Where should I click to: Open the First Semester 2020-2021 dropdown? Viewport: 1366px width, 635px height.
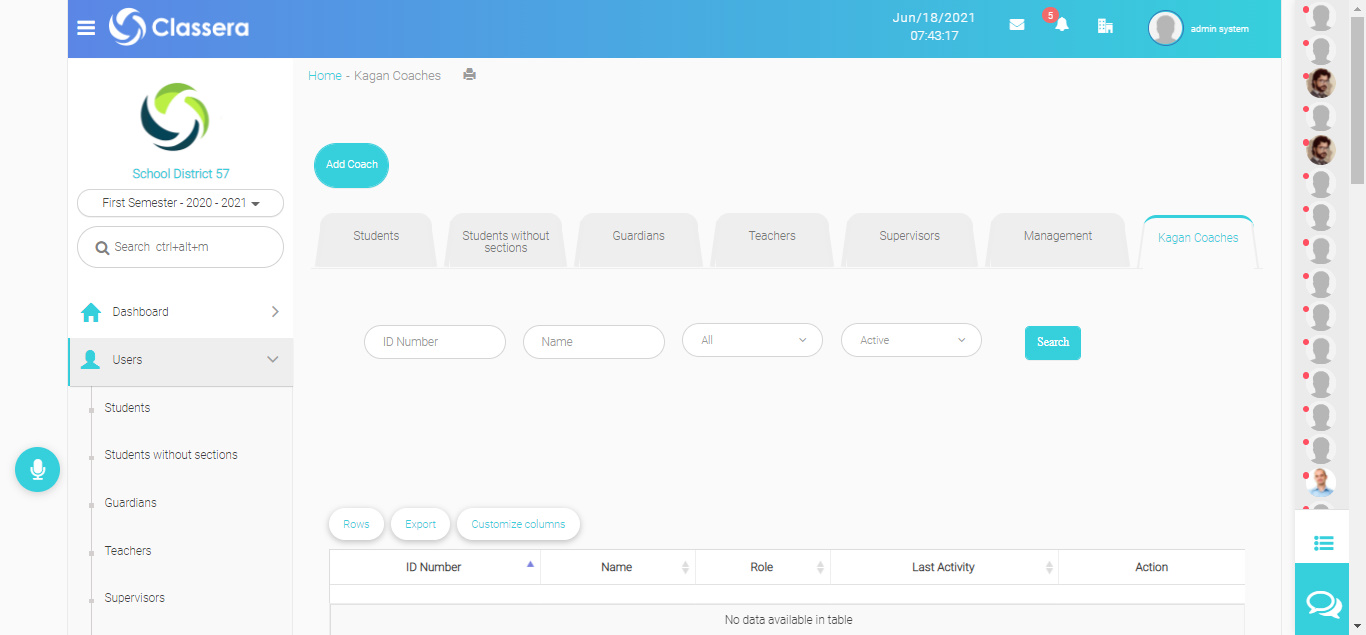pos(180,203)
